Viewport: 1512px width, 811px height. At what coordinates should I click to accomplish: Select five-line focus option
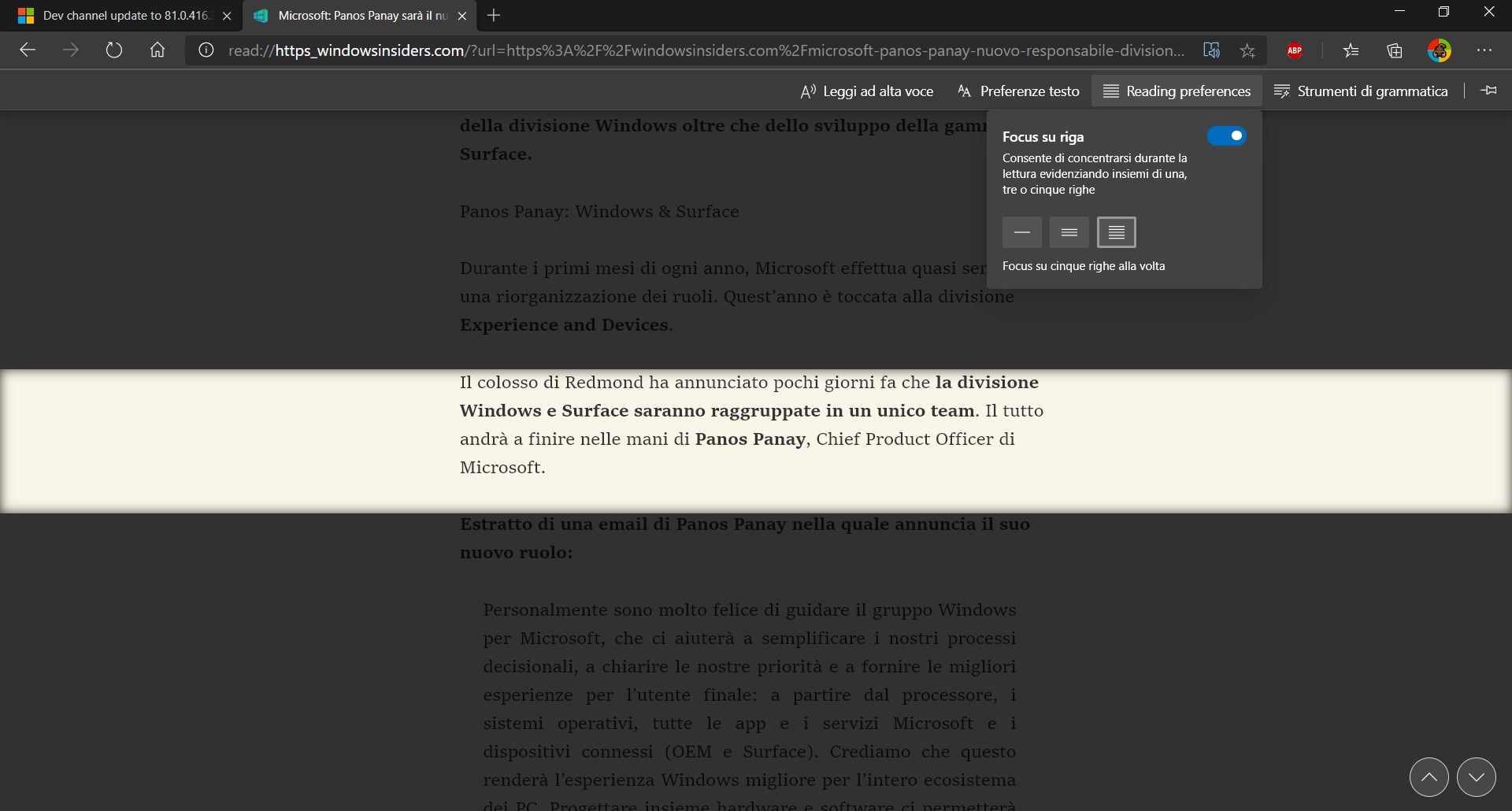(1117, 232)
